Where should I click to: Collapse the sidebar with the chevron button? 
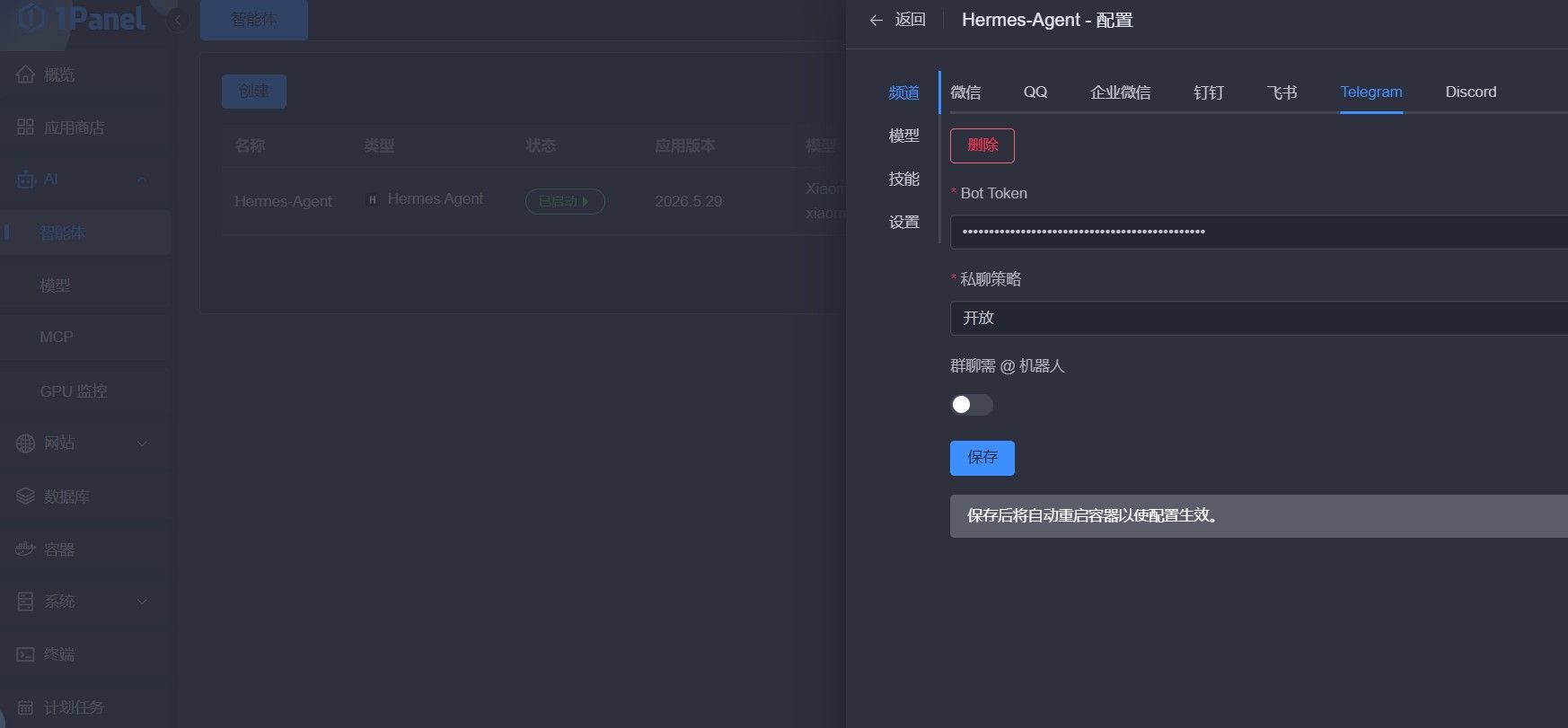[x=178, y=20]
